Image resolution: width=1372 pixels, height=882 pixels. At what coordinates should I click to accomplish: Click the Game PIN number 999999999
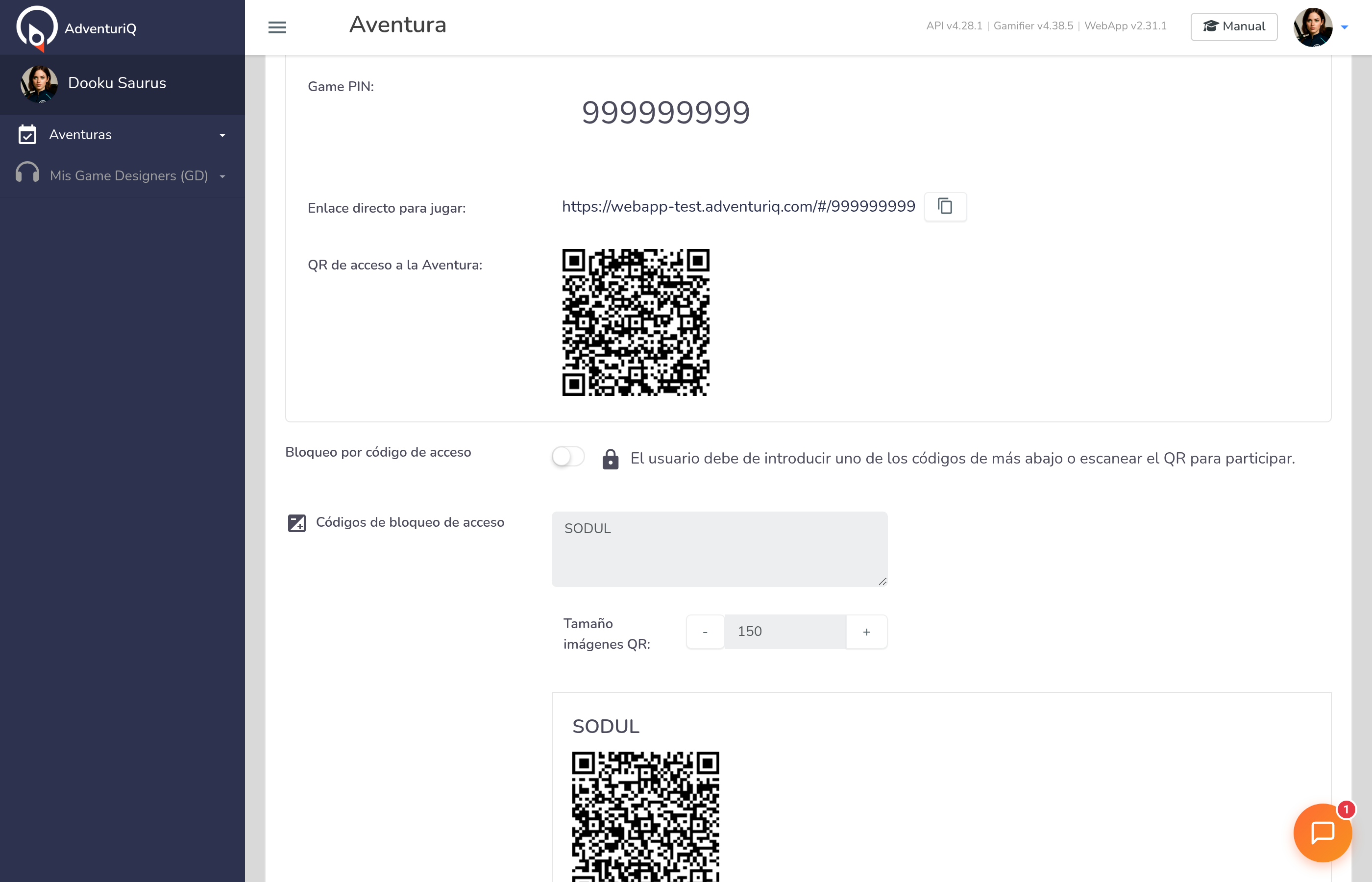coord(665,112)
